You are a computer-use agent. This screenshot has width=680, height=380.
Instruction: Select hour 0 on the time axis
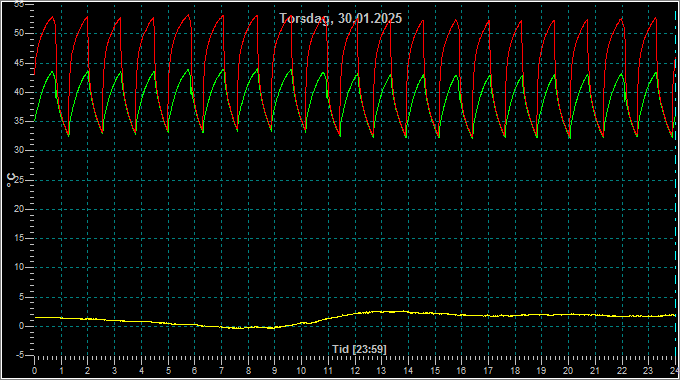tap(35, 371)
